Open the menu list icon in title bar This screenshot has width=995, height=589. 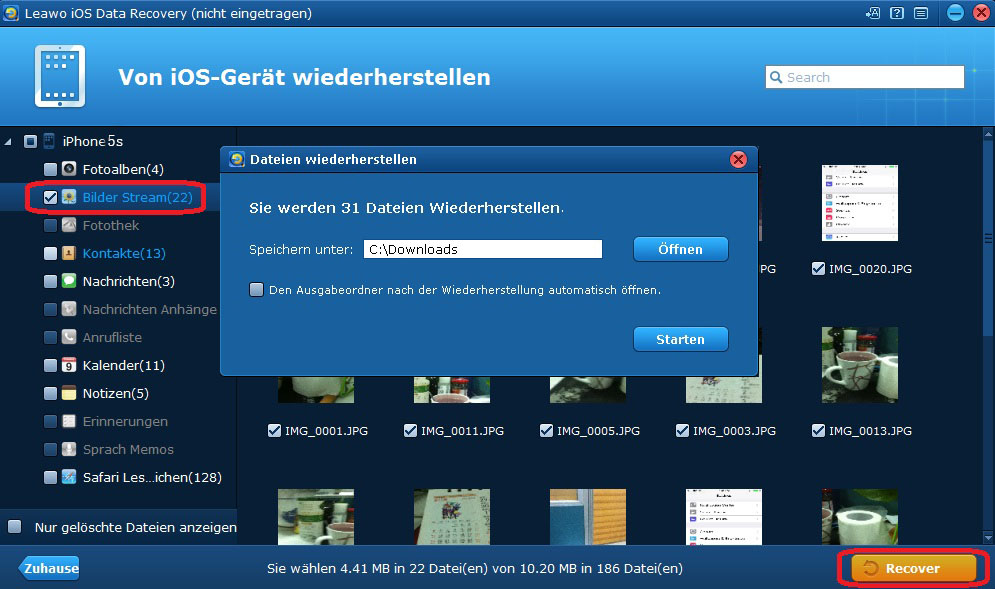(921, 13)
